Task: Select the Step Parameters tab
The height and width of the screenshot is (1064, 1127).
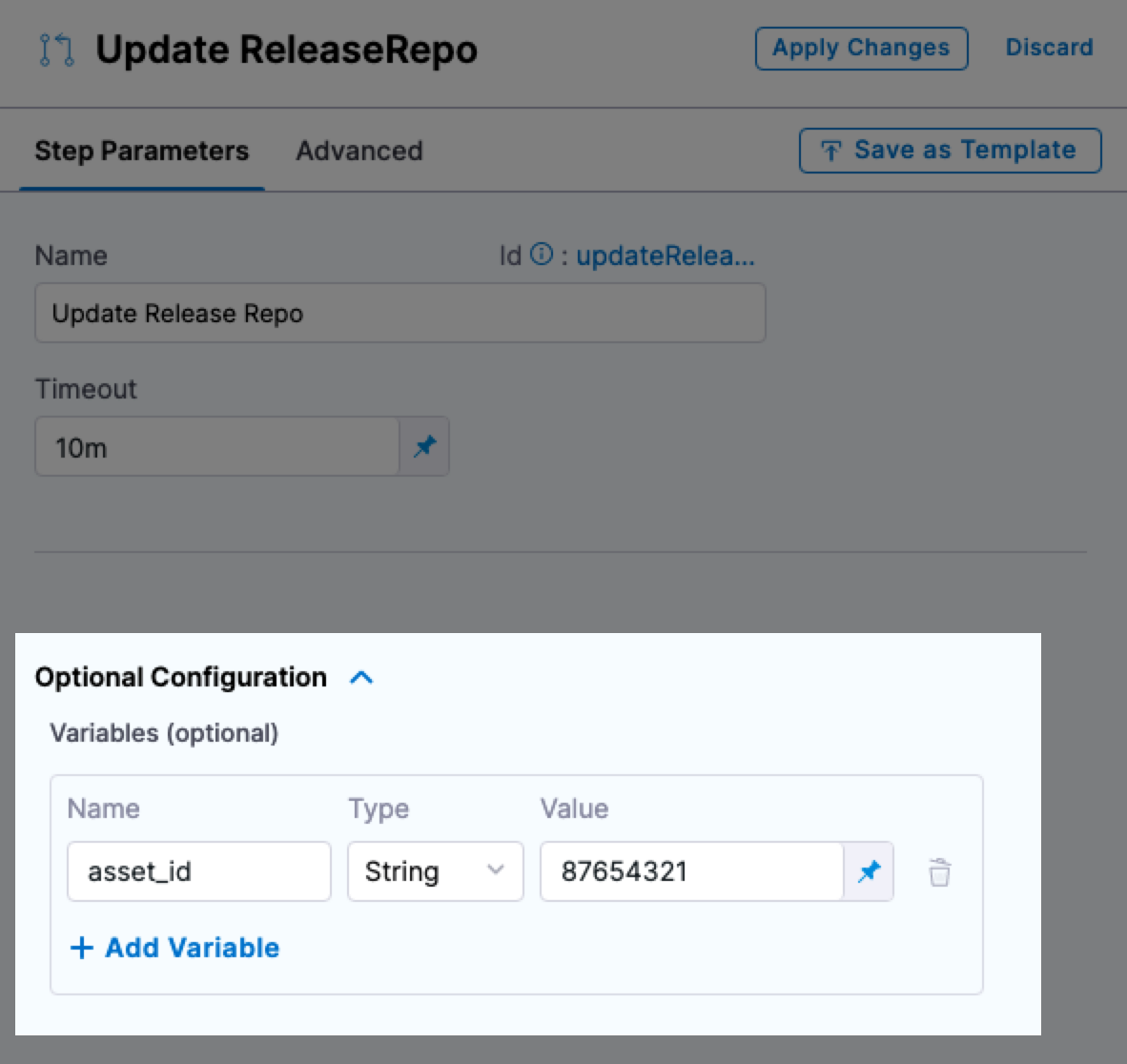Action: (x=141, y=151)
